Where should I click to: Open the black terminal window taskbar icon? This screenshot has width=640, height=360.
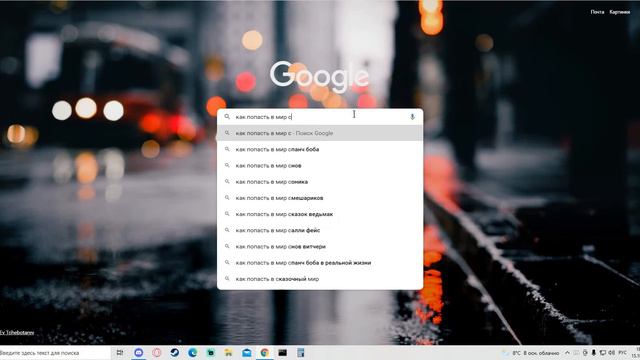point(282,353)
